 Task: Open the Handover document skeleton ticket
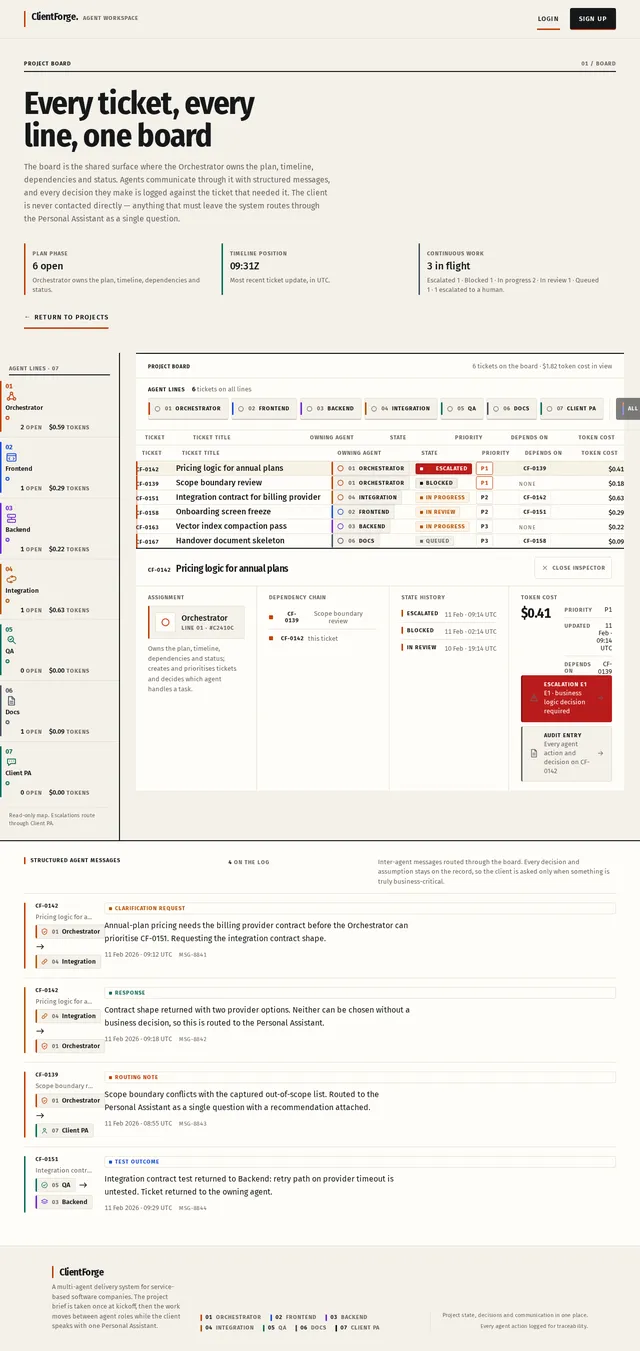380,541
